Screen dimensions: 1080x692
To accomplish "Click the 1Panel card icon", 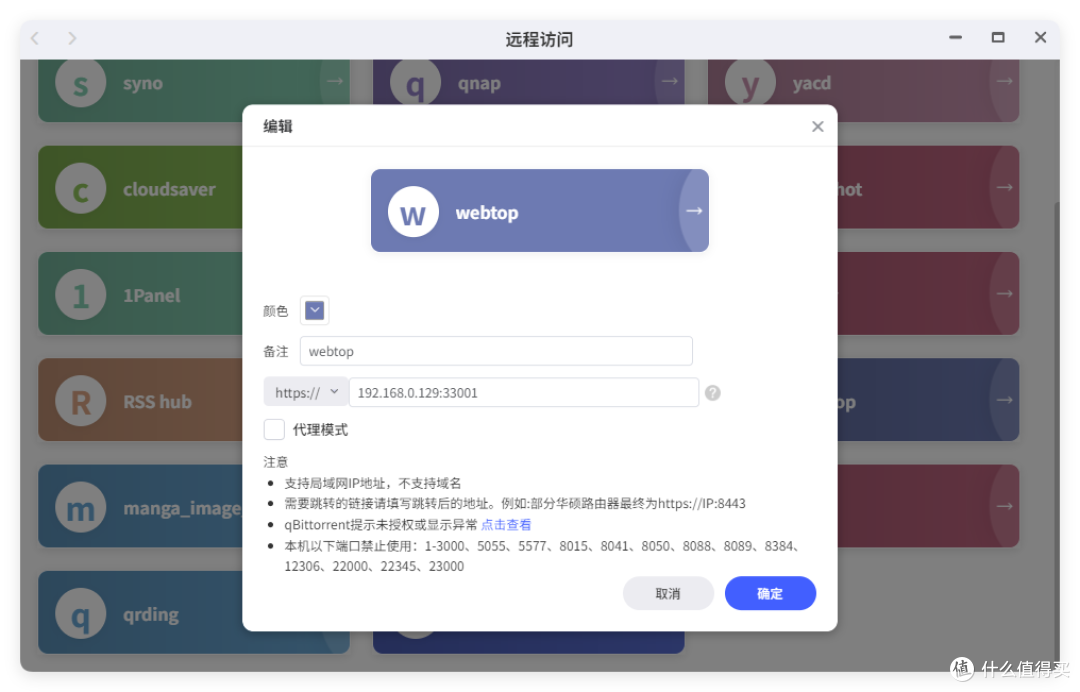I will 81,295.
